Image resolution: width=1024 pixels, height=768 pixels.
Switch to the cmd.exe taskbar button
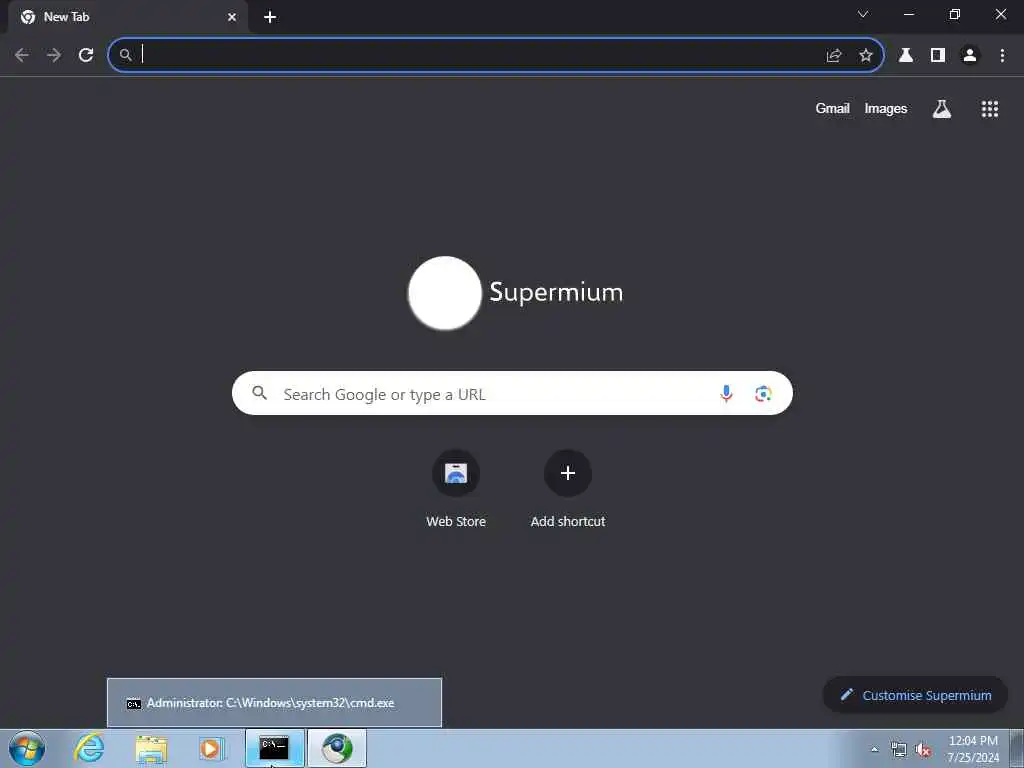click(274, 748)
